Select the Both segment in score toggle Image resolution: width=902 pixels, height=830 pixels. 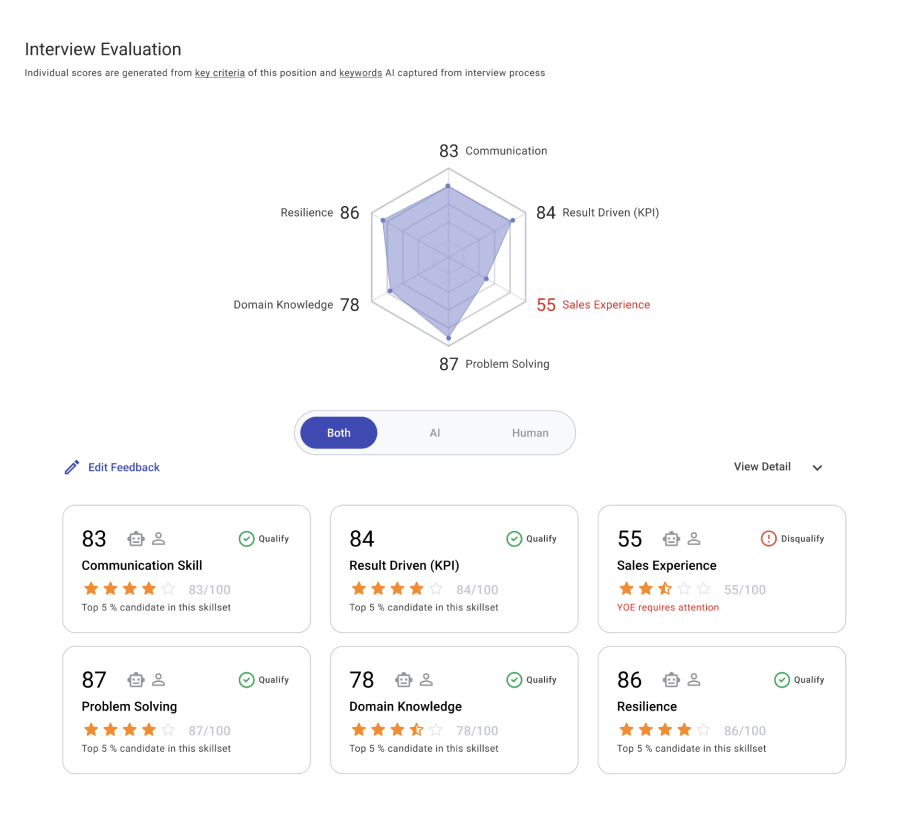pos(339,433)
